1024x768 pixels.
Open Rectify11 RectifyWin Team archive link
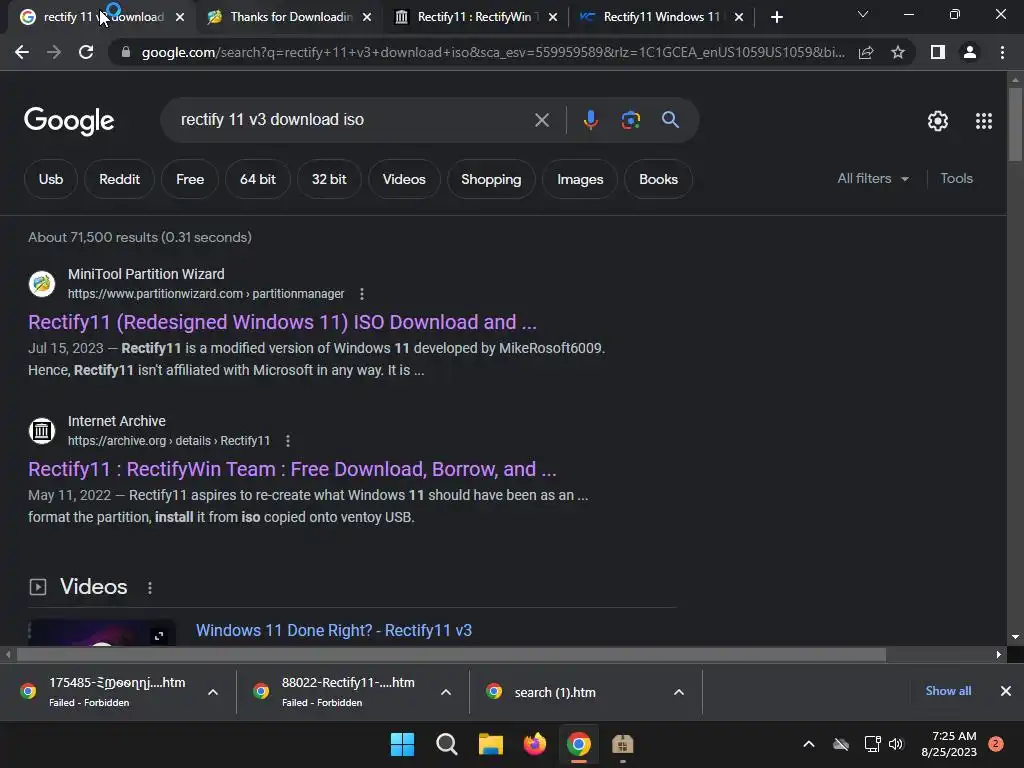pos(292,469)
